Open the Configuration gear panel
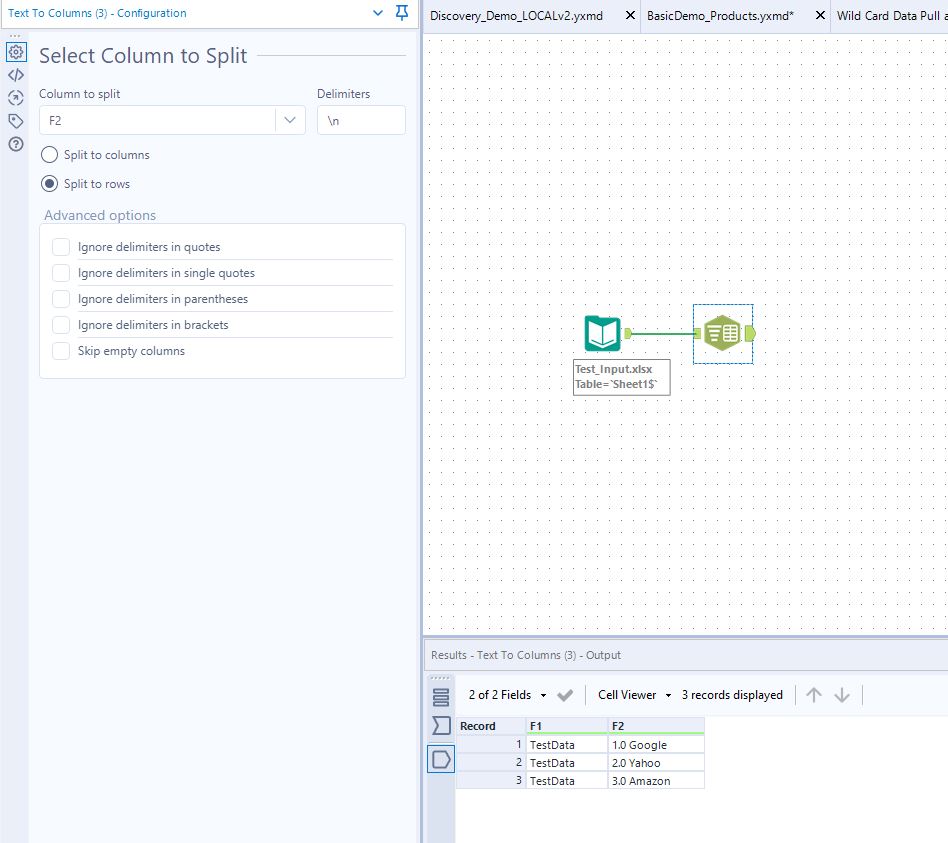The width and height of the screenshot is (948, 843). [x=15, y=51]
